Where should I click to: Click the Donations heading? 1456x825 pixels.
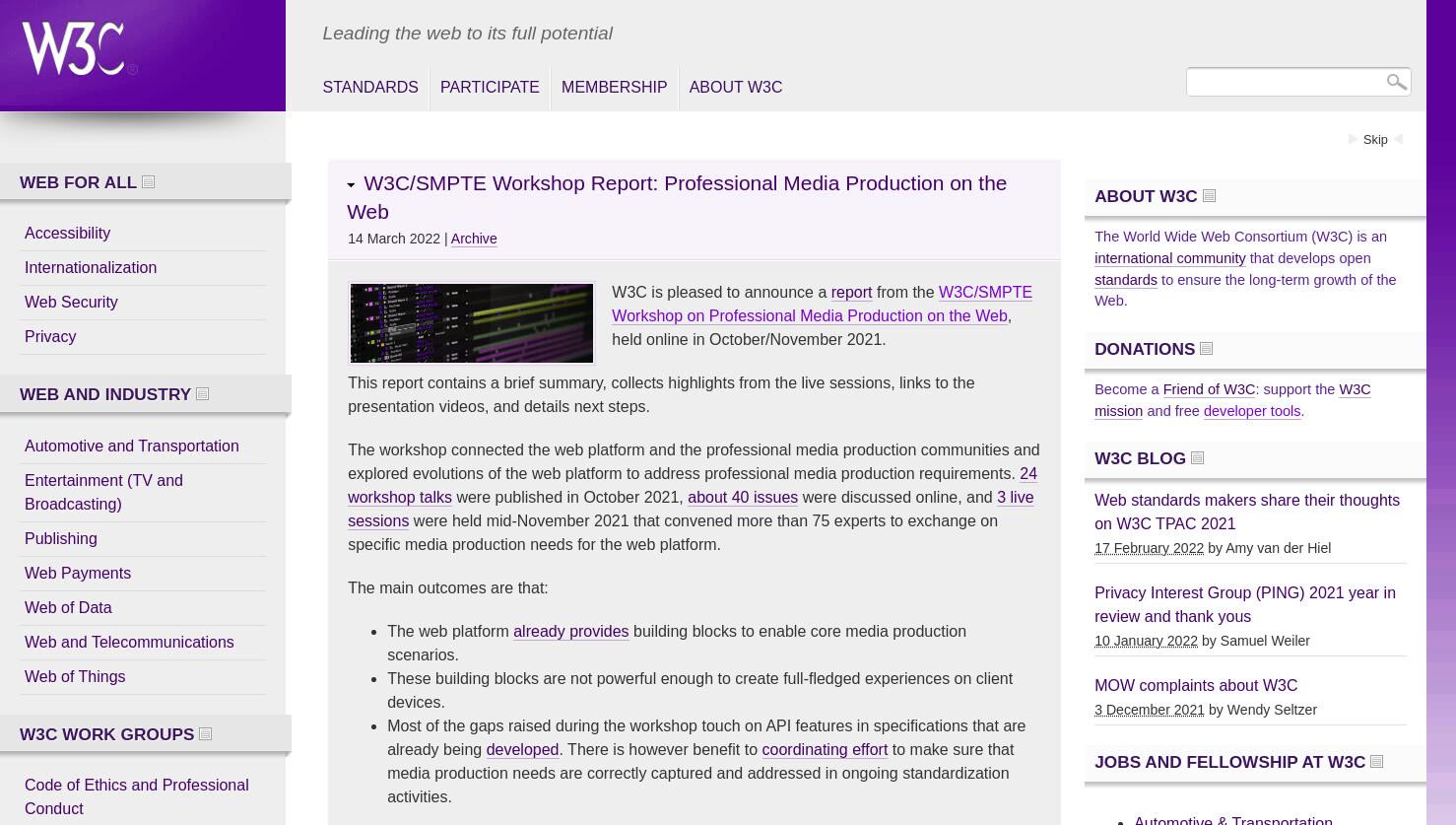tap(1145, 349)
